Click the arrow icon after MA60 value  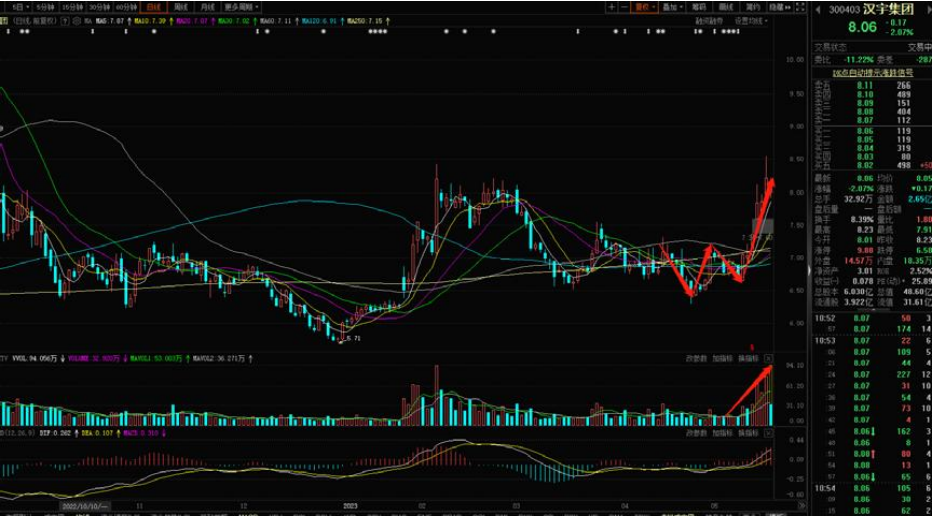click(297, 19)
